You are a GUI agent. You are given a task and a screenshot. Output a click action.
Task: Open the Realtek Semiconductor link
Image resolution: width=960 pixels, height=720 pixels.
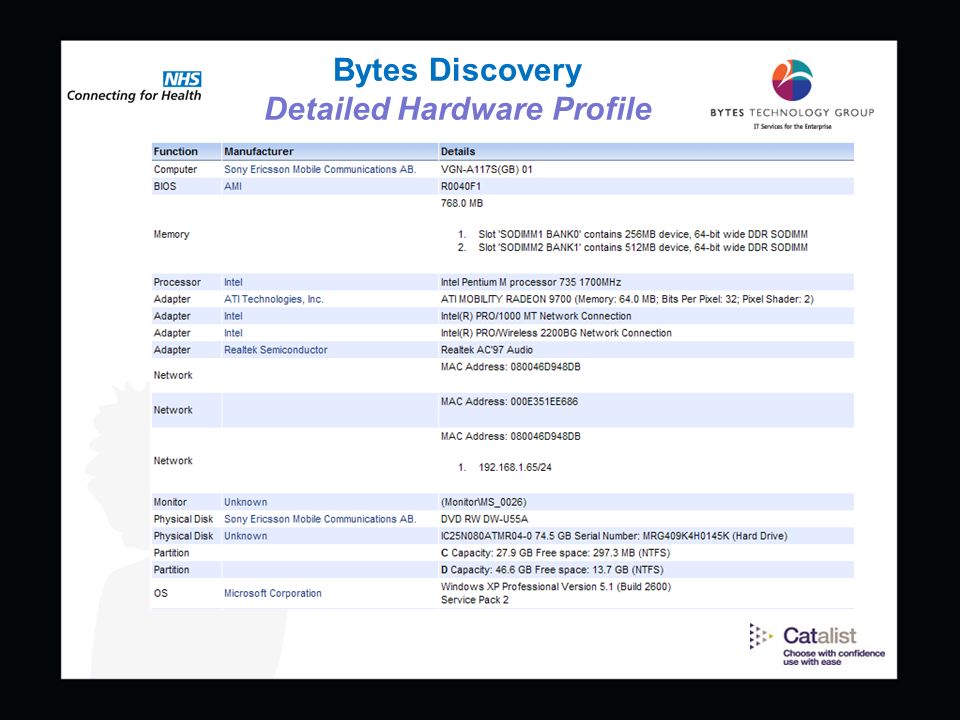[276, 350]
